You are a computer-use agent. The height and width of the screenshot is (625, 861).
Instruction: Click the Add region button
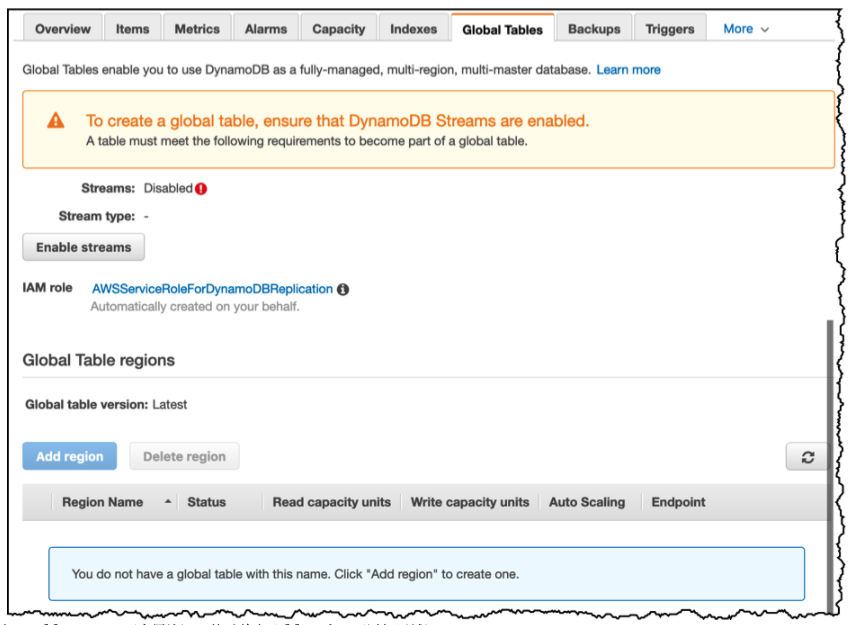click(70, 456)
